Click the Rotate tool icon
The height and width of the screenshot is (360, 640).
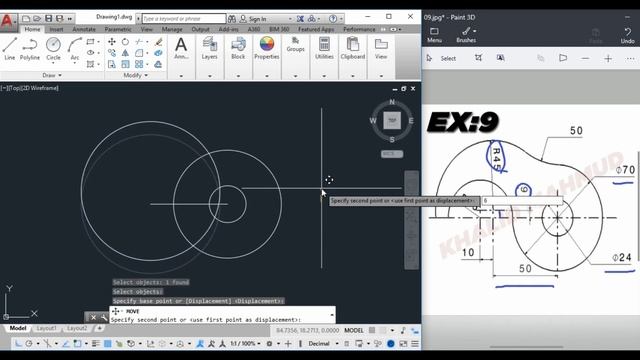pos(125,42)
